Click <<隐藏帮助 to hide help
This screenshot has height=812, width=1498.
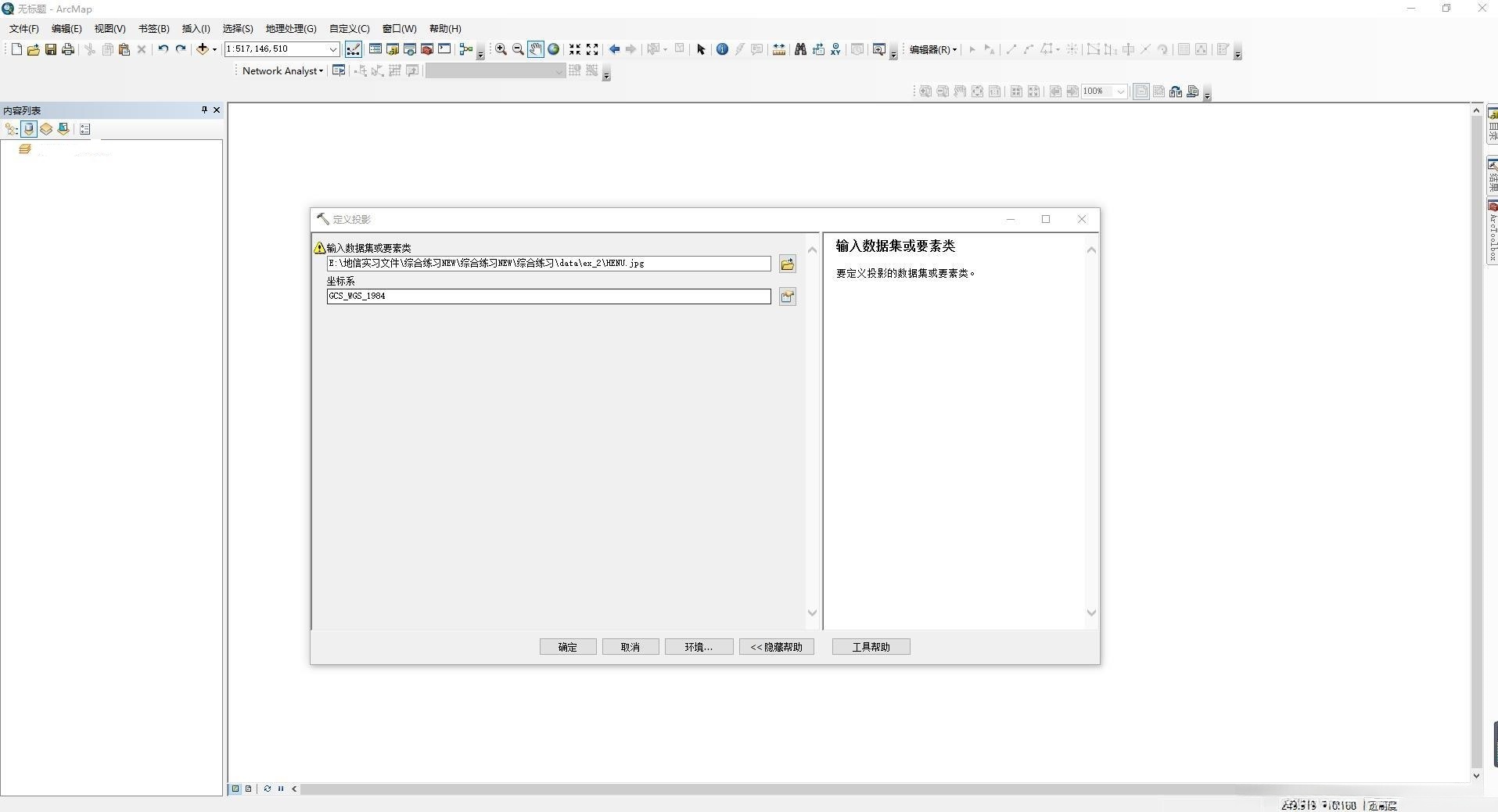[x=777, y=647]
